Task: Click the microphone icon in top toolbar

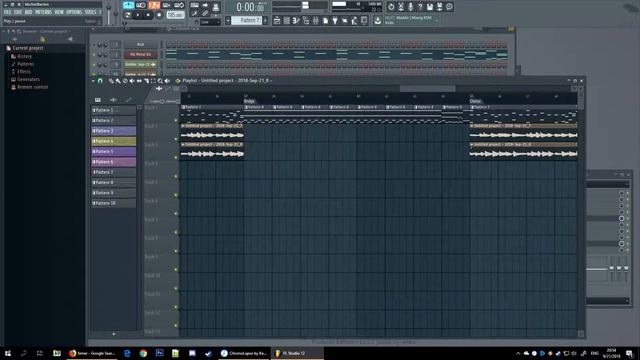Action: pyautogui.click(x=410, y=7)
